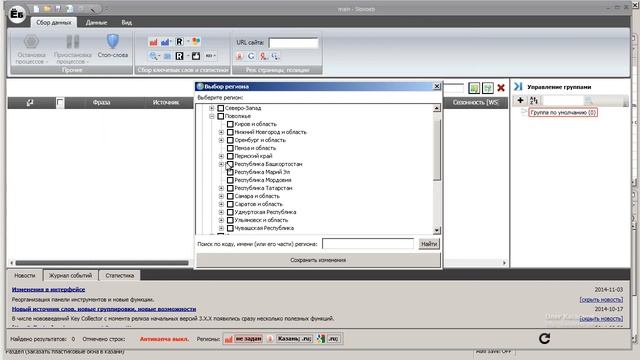Expand the Республика Татарстан node
Image resolution: width=640 pixels, height=360 pixels.
221,188
